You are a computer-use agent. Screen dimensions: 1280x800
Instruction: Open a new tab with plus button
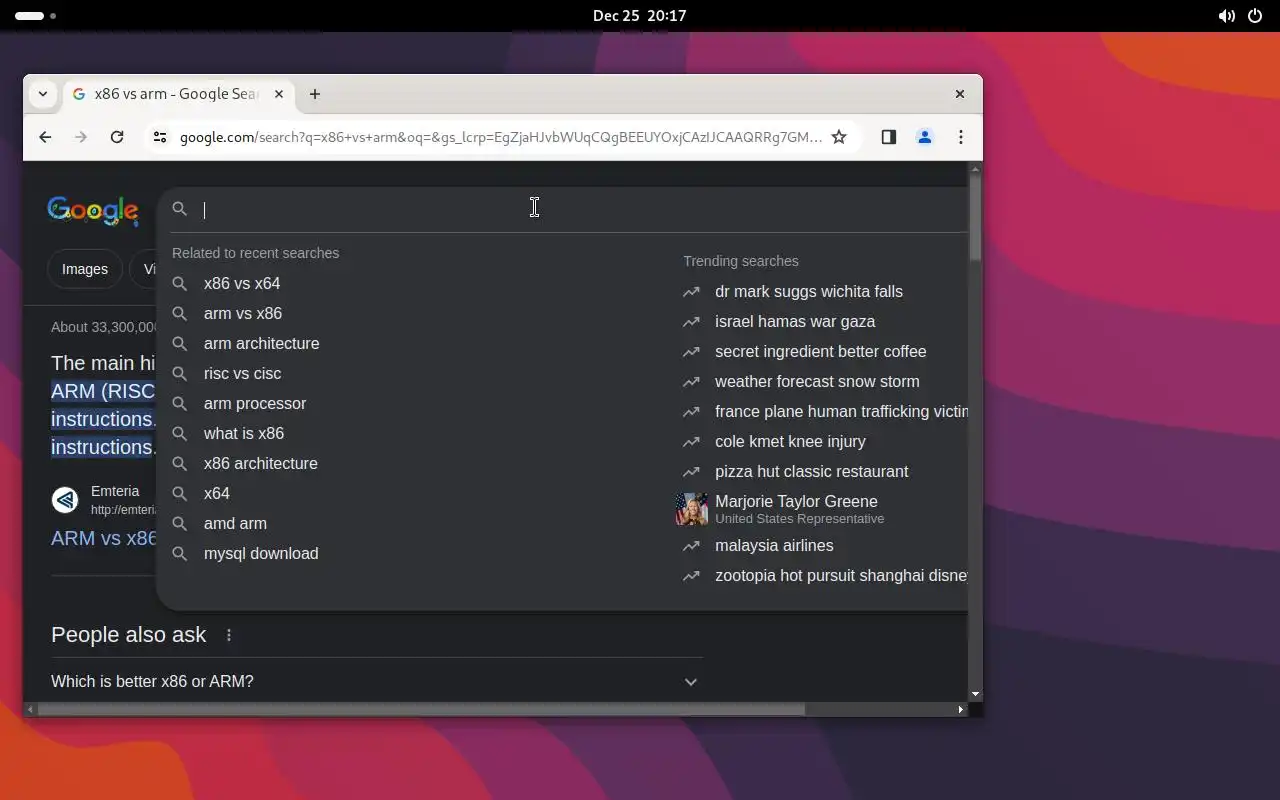click(315, 94)
